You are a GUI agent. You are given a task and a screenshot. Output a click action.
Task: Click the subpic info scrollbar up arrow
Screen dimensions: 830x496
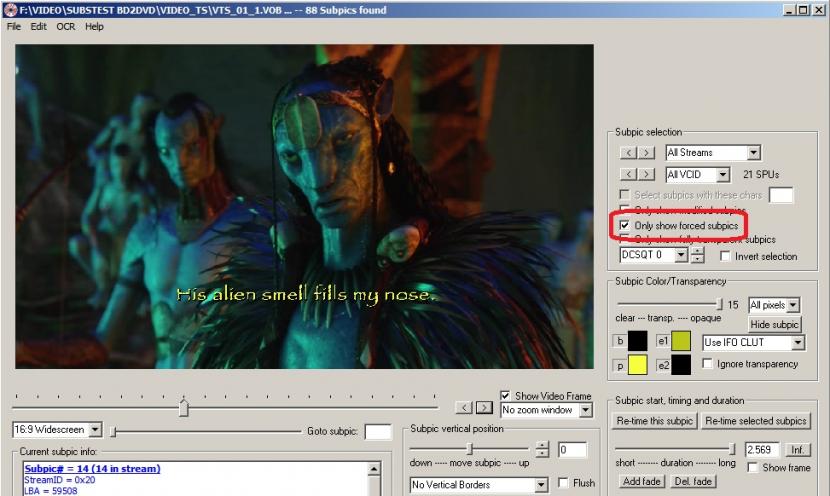click(374, 470)
